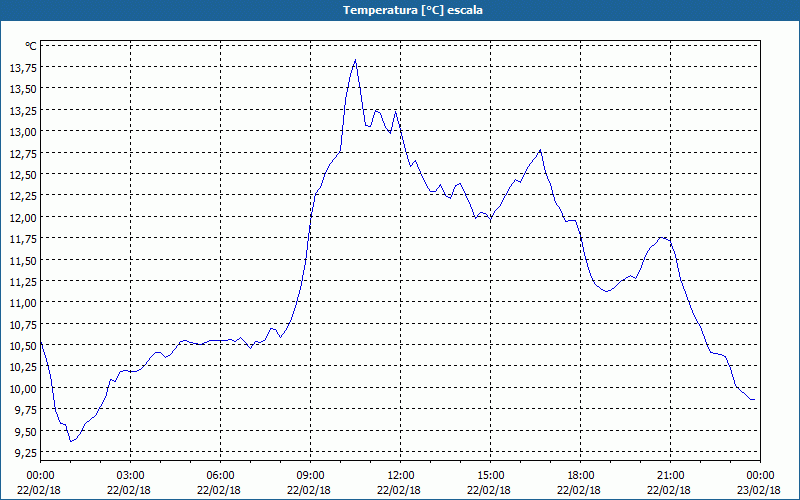
Task: Select the 13,50 y-axis label
Action: tap(23, 89)
